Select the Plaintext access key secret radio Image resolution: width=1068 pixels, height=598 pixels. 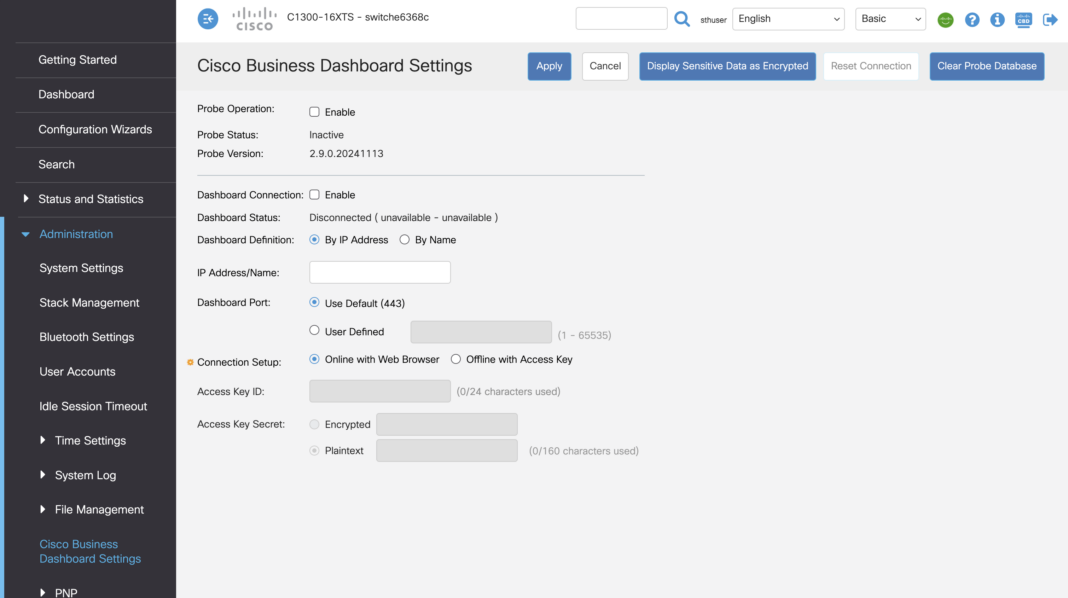coord(314,450)
